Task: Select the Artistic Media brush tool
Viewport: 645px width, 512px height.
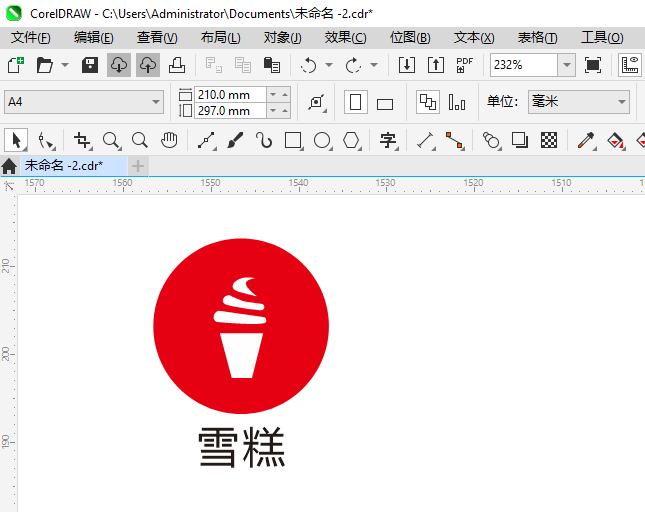Action: 235,140
